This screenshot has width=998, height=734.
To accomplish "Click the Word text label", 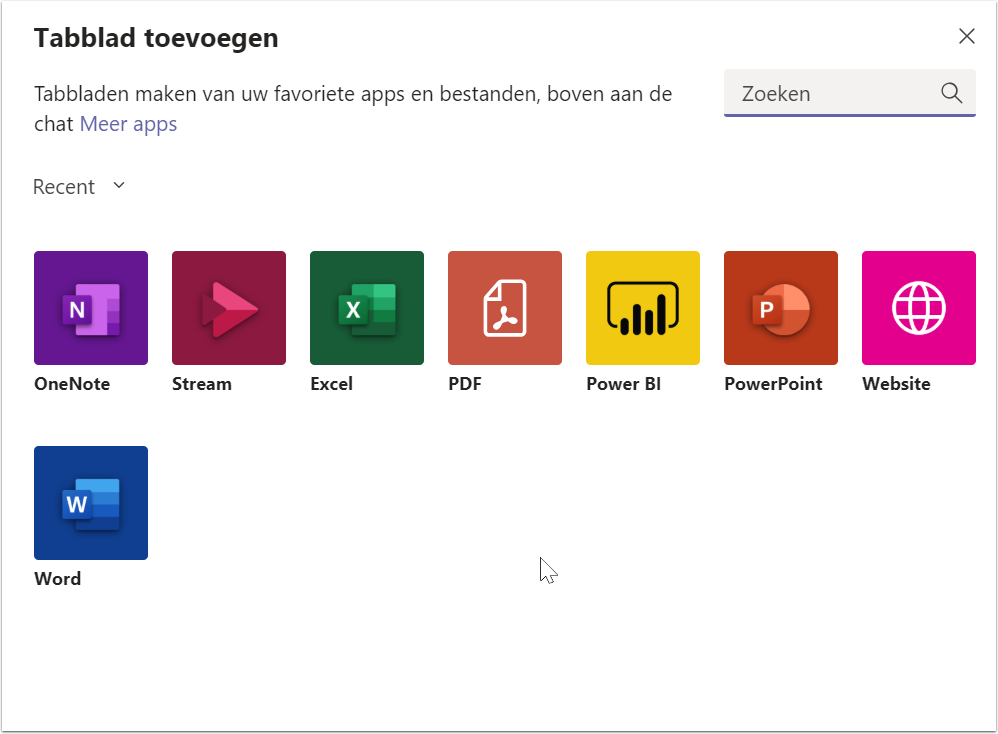I will coord(58,579).
